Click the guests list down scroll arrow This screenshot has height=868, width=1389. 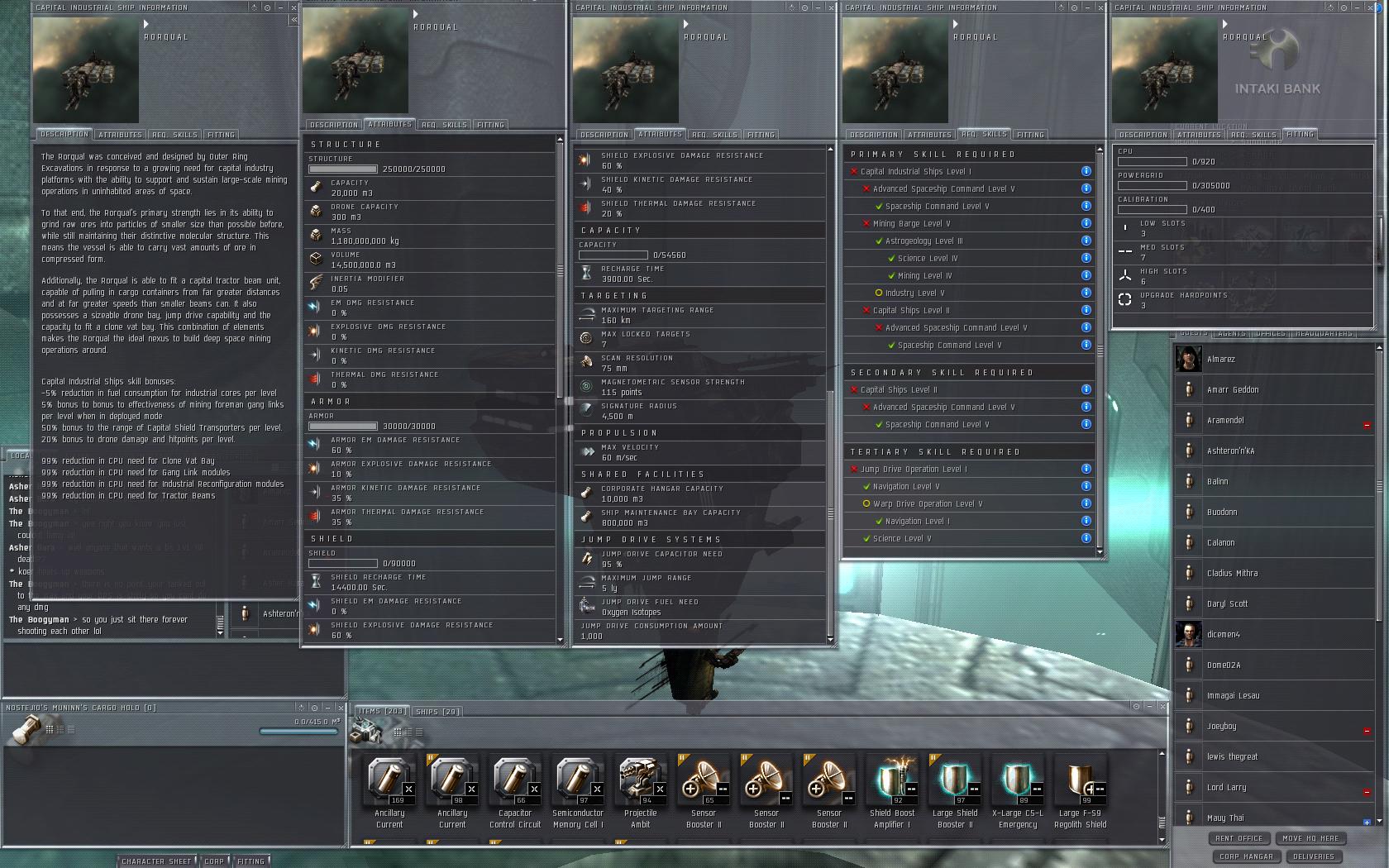pos(1378,820)
